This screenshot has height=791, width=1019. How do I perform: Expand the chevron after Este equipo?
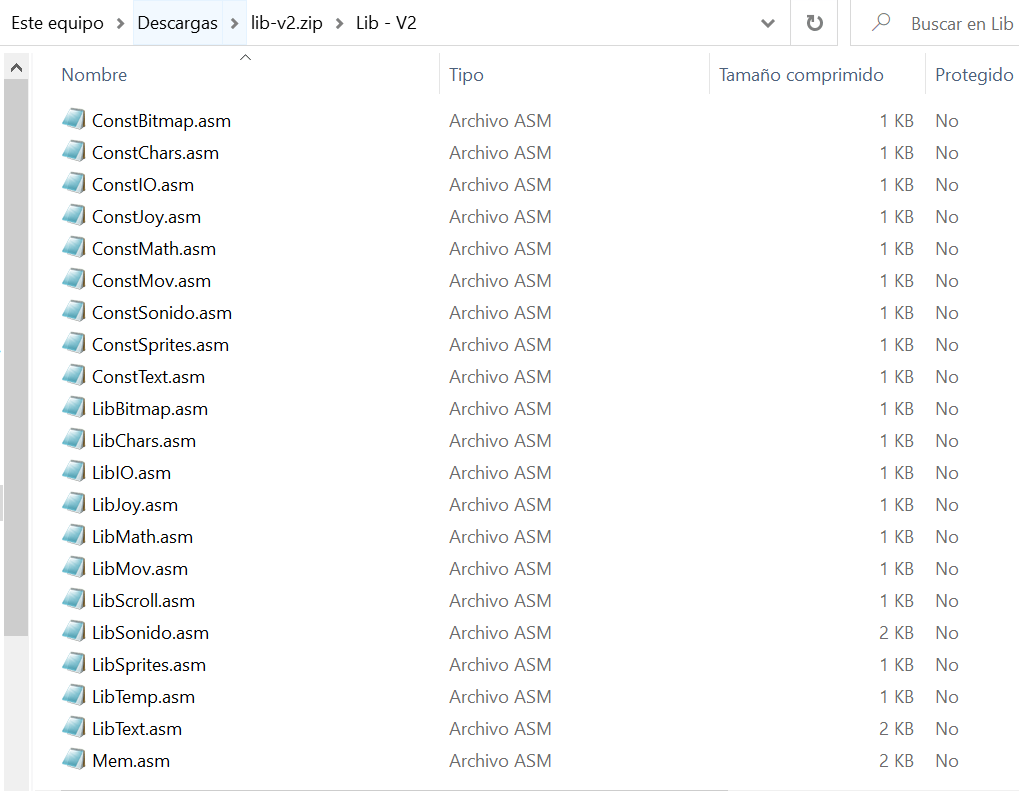click(x=120, y=23)
